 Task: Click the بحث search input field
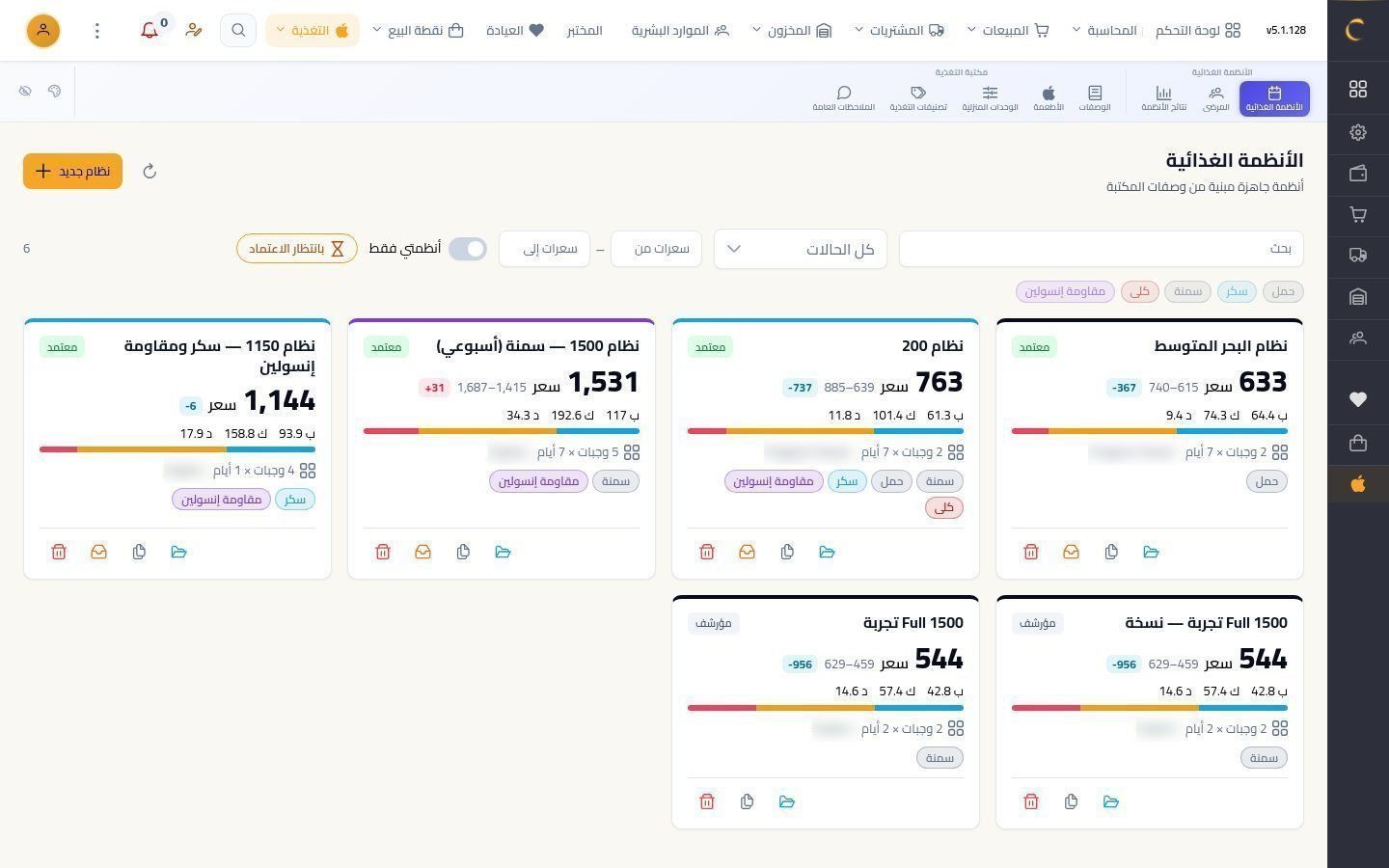[x=1102, y=249]
